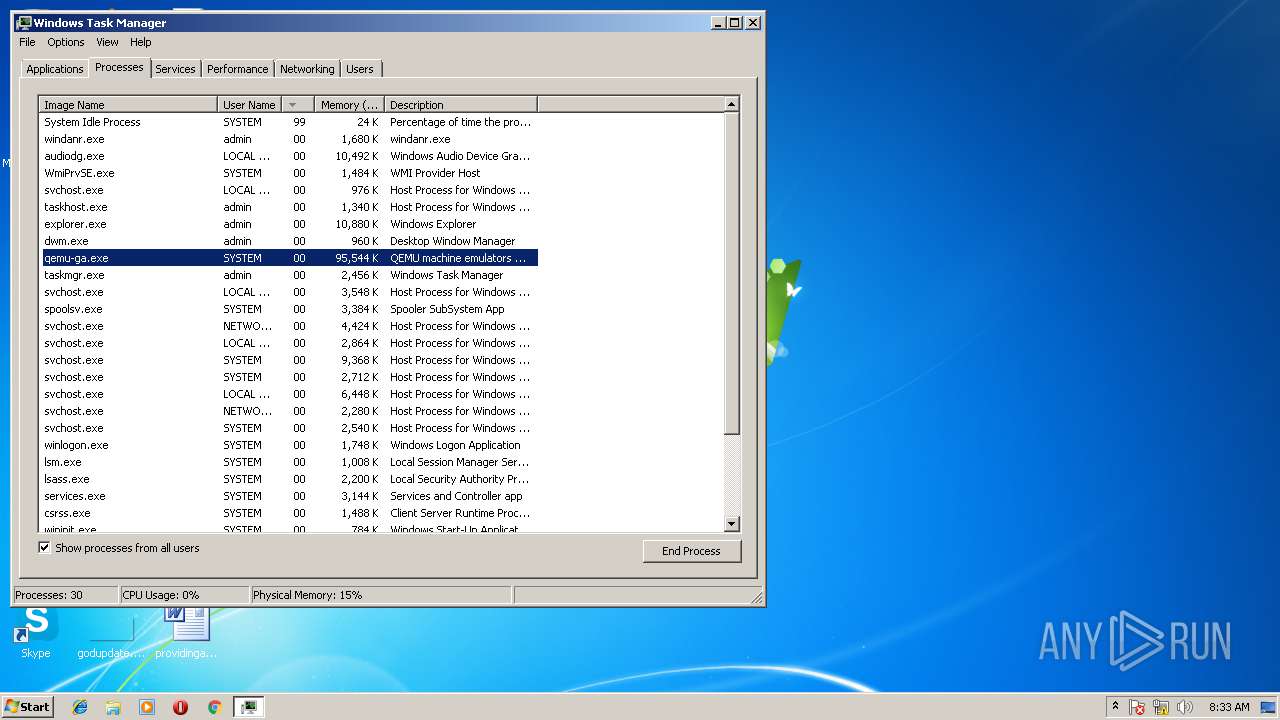Sort by User Name column header
Image resolution: width=1280 pixels, height=720 pixels.
[249, 104]
